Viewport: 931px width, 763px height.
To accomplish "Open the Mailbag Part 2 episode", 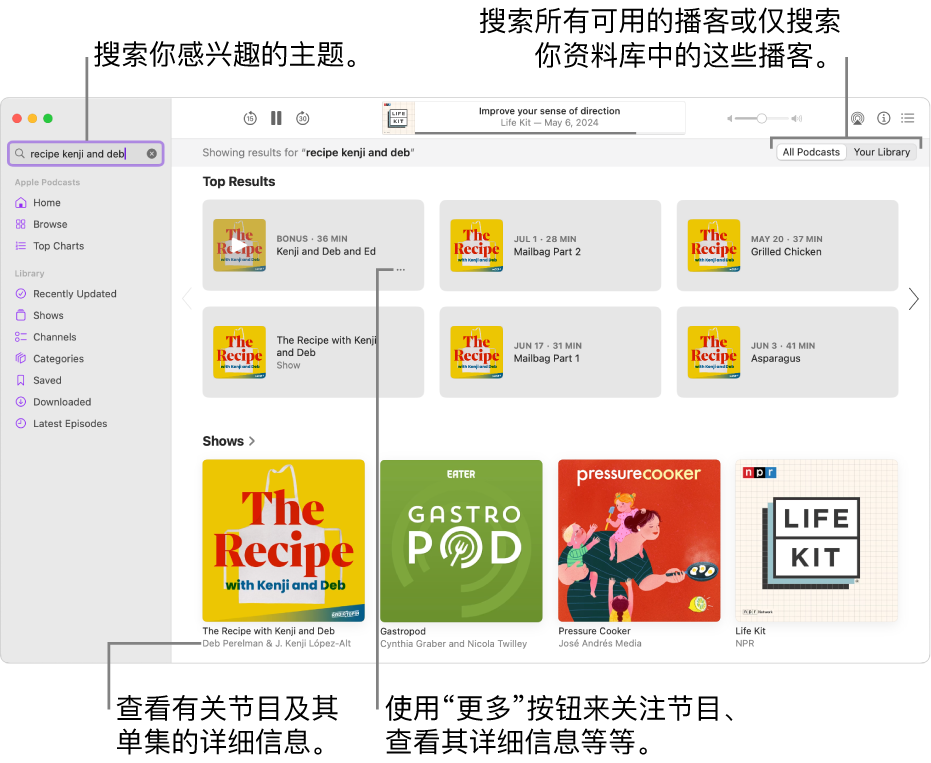I will (550, 245).
